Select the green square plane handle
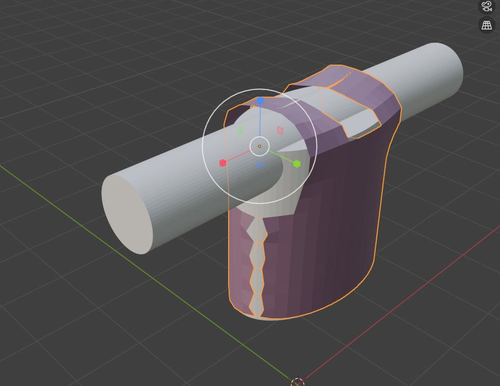 pyautogui.click(x=240, y=130)
